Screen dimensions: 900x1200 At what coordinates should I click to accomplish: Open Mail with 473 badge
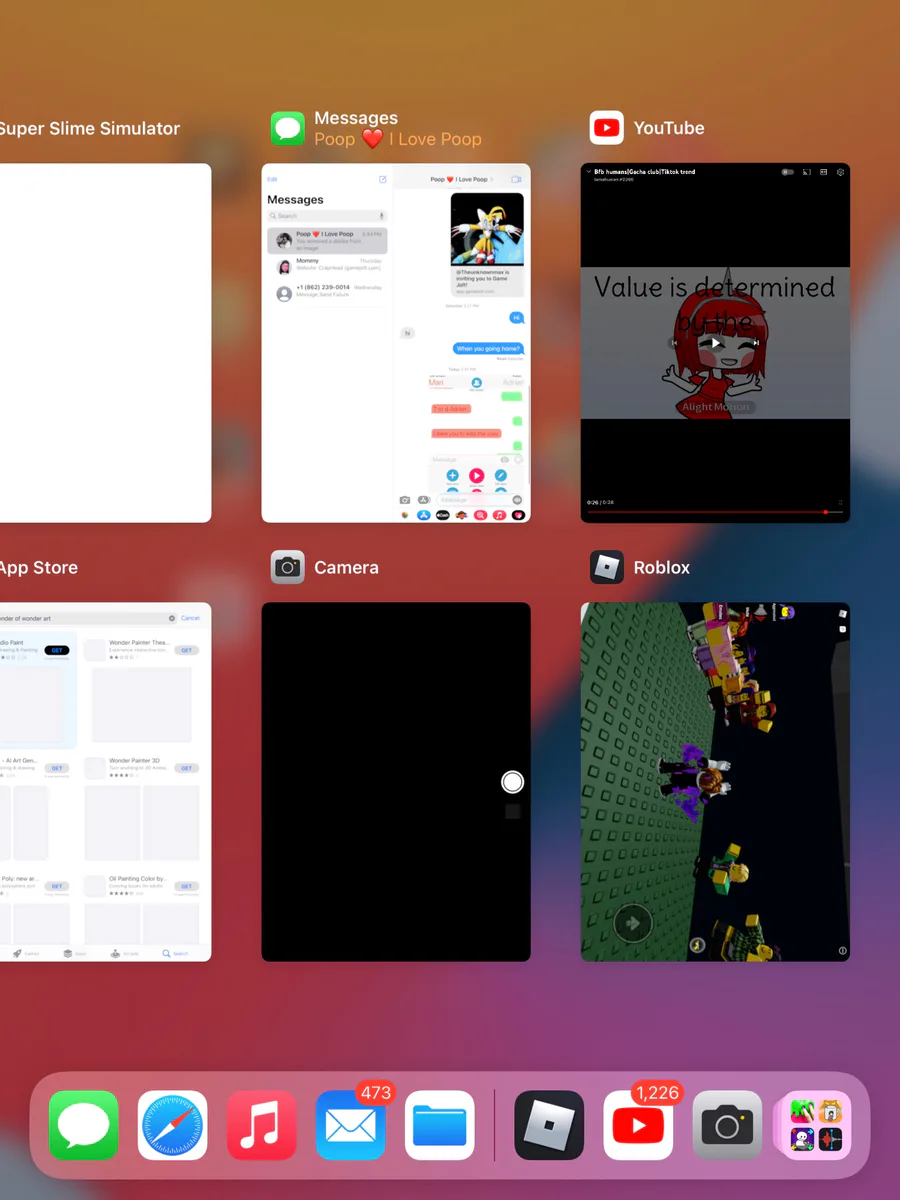pos(351,1125)
